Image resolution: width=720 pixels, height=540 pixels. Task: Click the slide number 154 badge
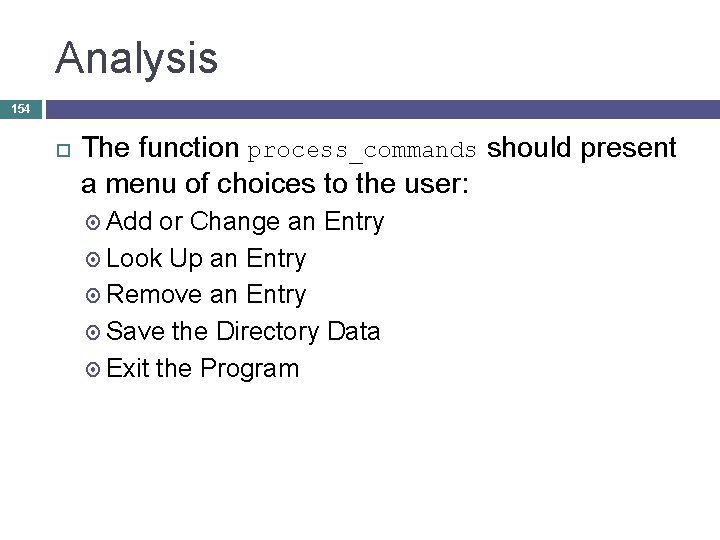pyautogui.click(x=21, y=108)
